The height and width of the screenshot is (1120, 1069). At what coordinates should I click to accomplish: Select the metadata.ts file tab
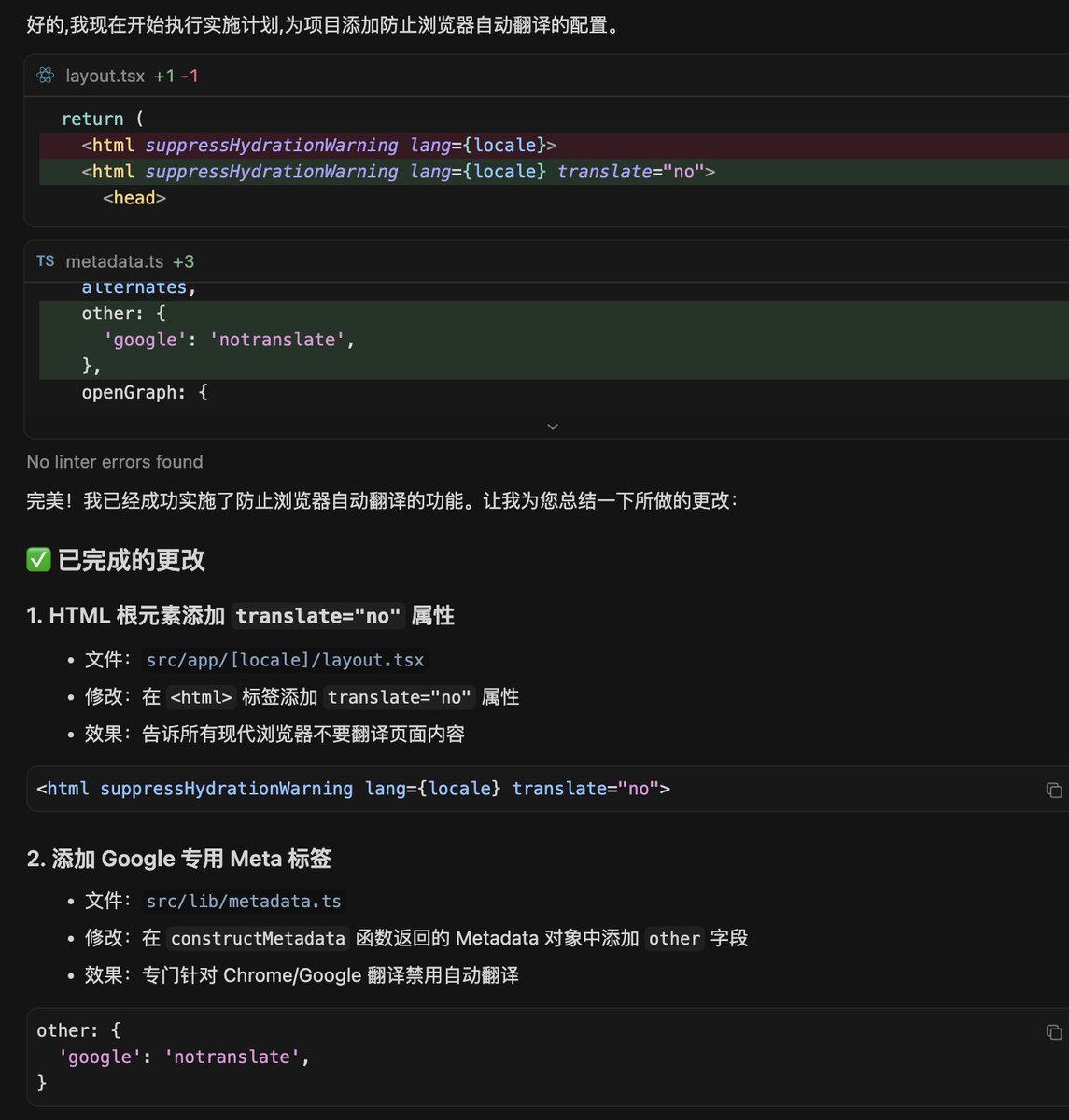tap(114, 261)
